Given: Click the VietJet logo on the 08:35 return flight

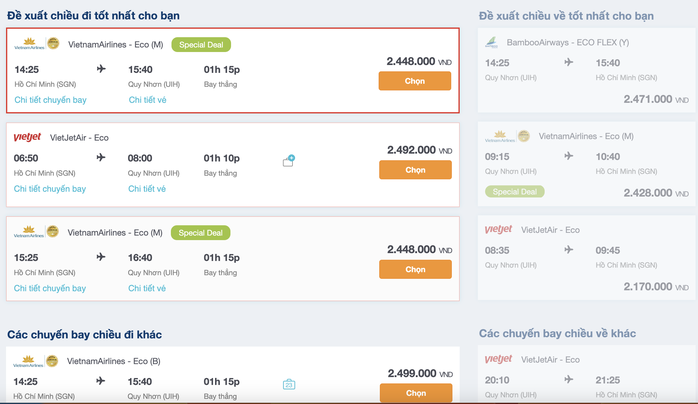Looking at the screenshot, I should (x=498, y=230).
